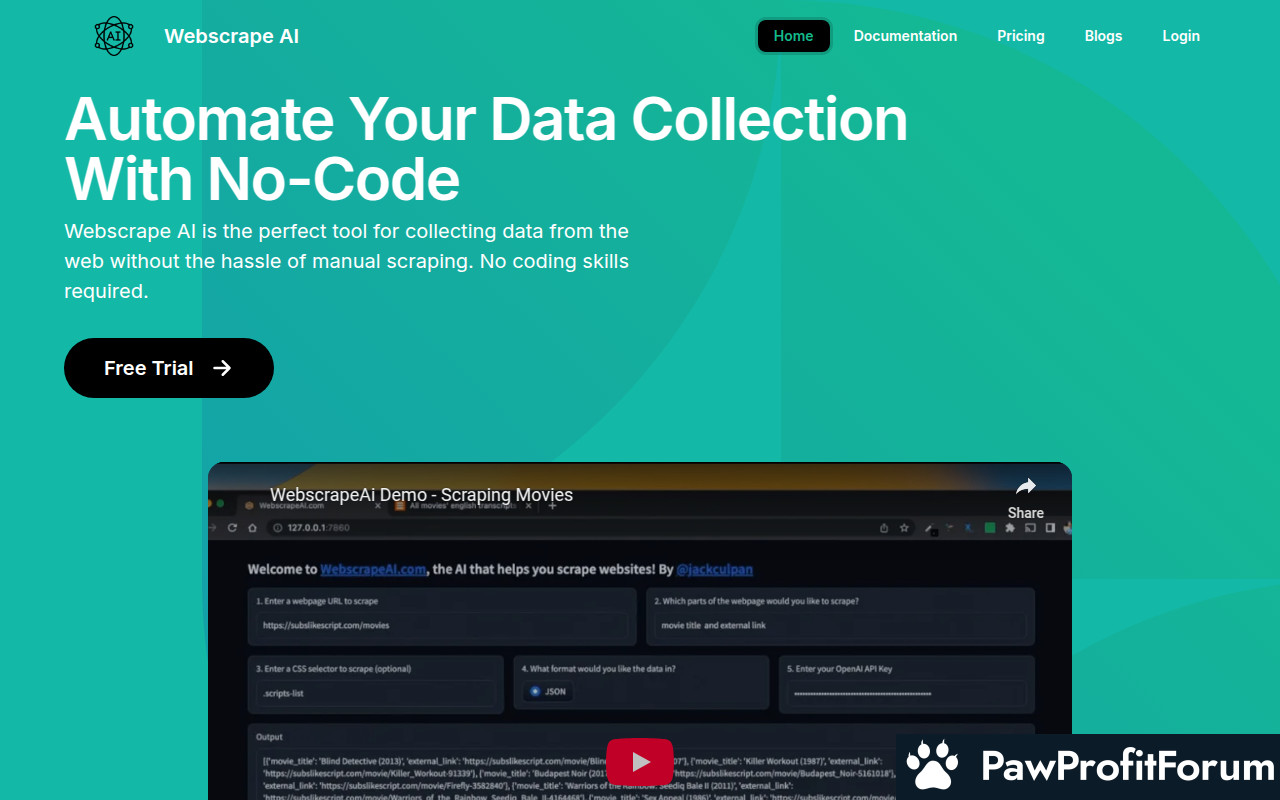Viewport: 1280px width, 800px height.
Task: Click the Output JSON text area
Action: pyautogui.click(x=640, y=772)
